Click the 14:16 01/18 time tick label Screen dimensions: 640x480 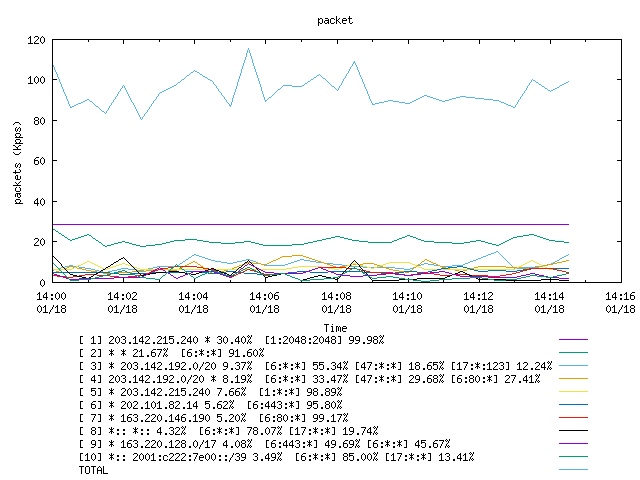click(620, 302)
